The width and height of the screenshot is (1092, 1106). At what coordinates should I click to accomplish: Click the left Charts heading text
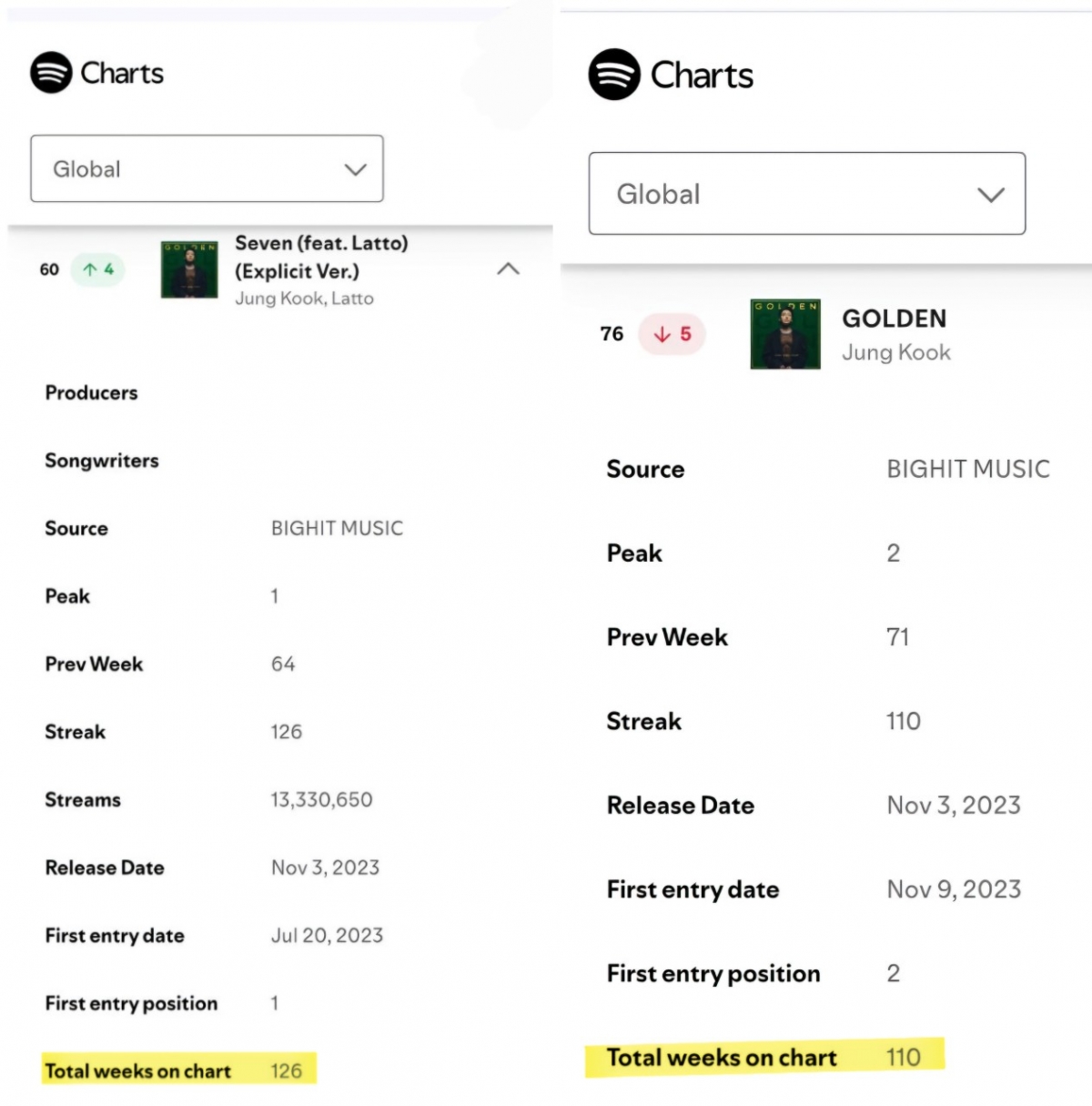click(122, 73)
